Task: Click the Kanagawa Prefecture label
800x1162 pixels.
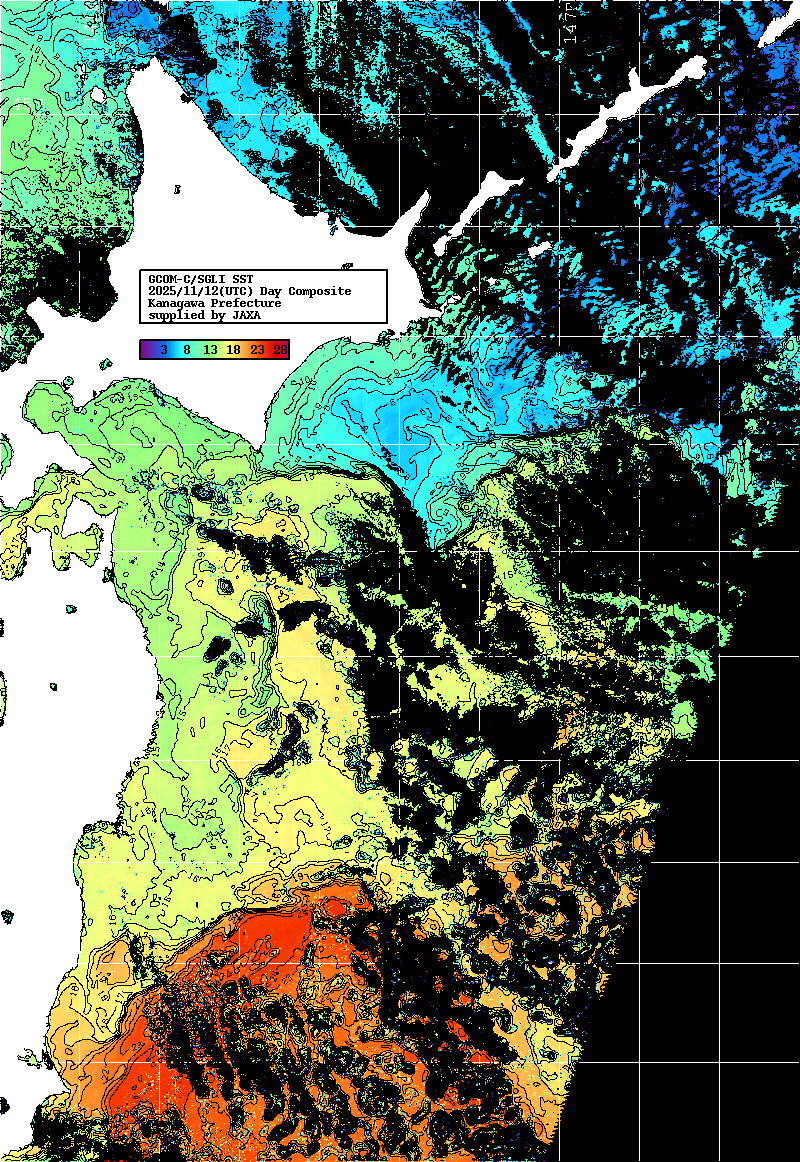Action: tap(214, 303)
